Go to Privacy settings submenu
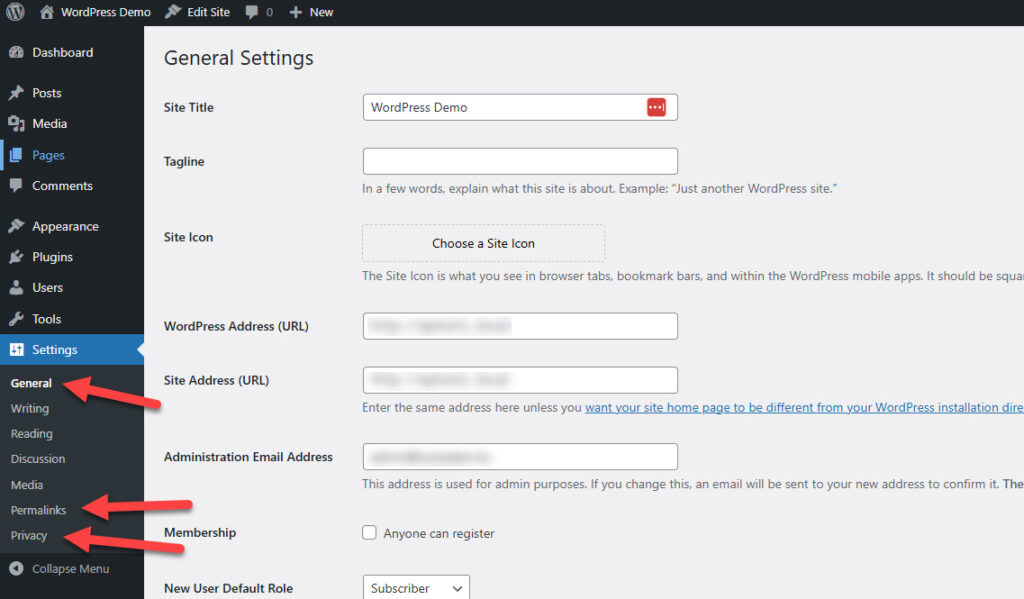This screenshot has width=1024, height=599. [29, 536]
